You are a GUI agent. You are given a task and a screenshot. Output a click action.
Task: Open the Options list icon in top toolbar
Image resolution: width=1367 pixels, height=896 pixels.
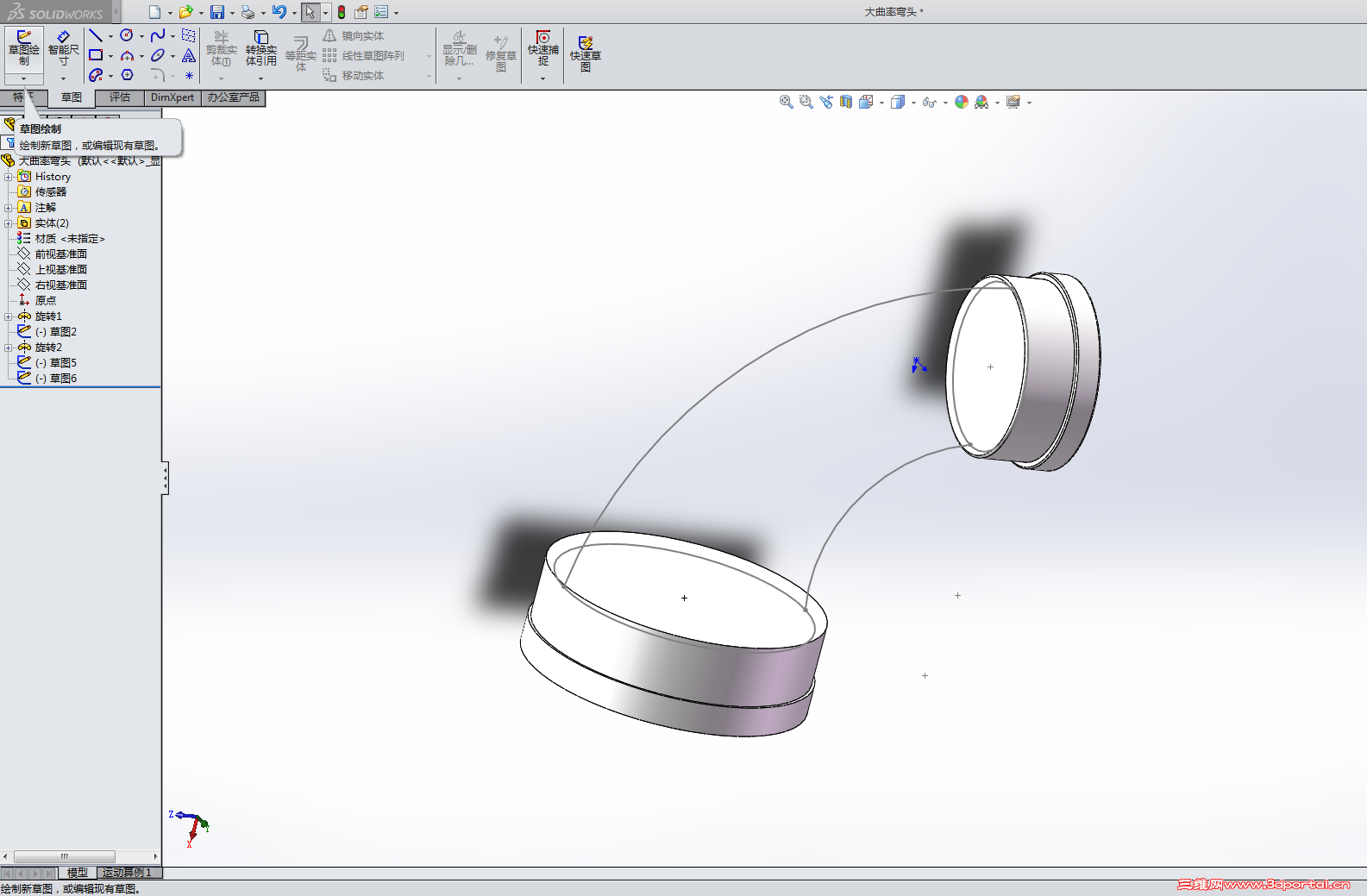pos(381,12)
